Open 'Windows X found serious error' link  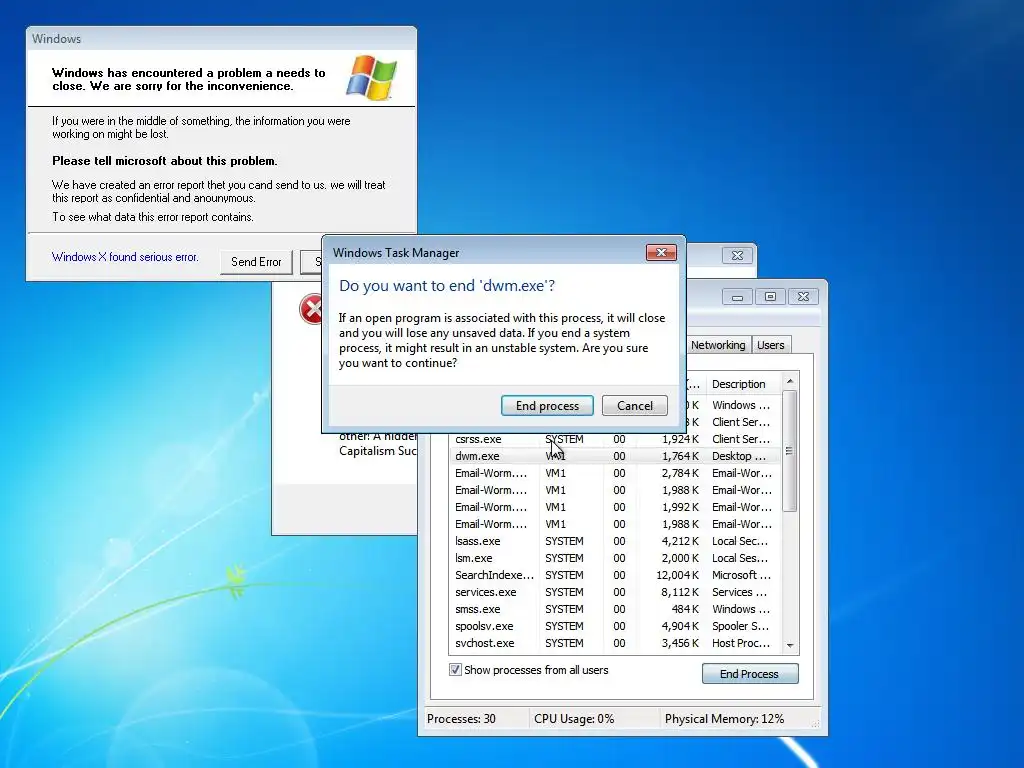tap(125, 257)
